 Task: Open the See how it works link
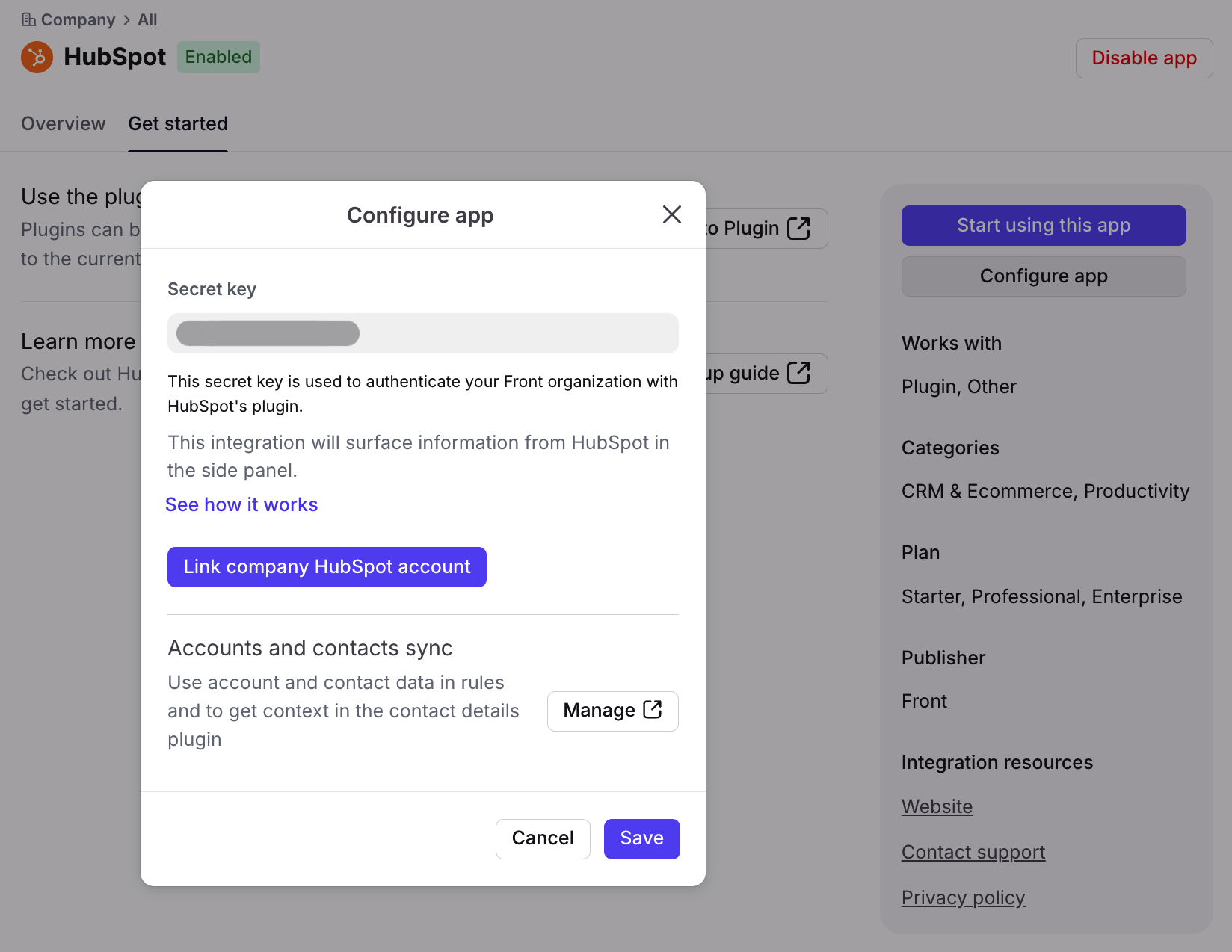241,505
